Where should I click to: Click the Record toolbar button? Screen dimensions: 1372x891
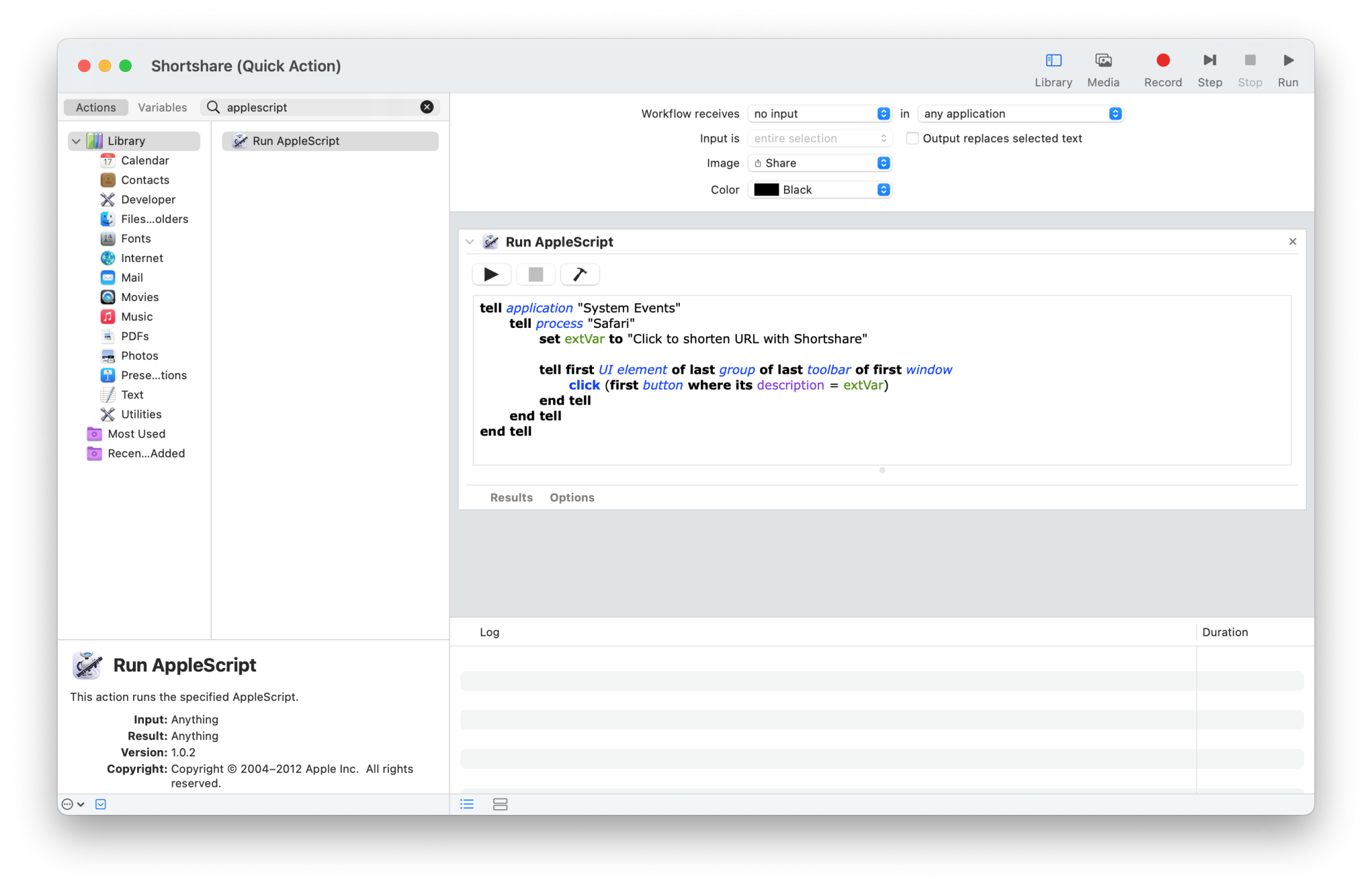[1162, 69]
